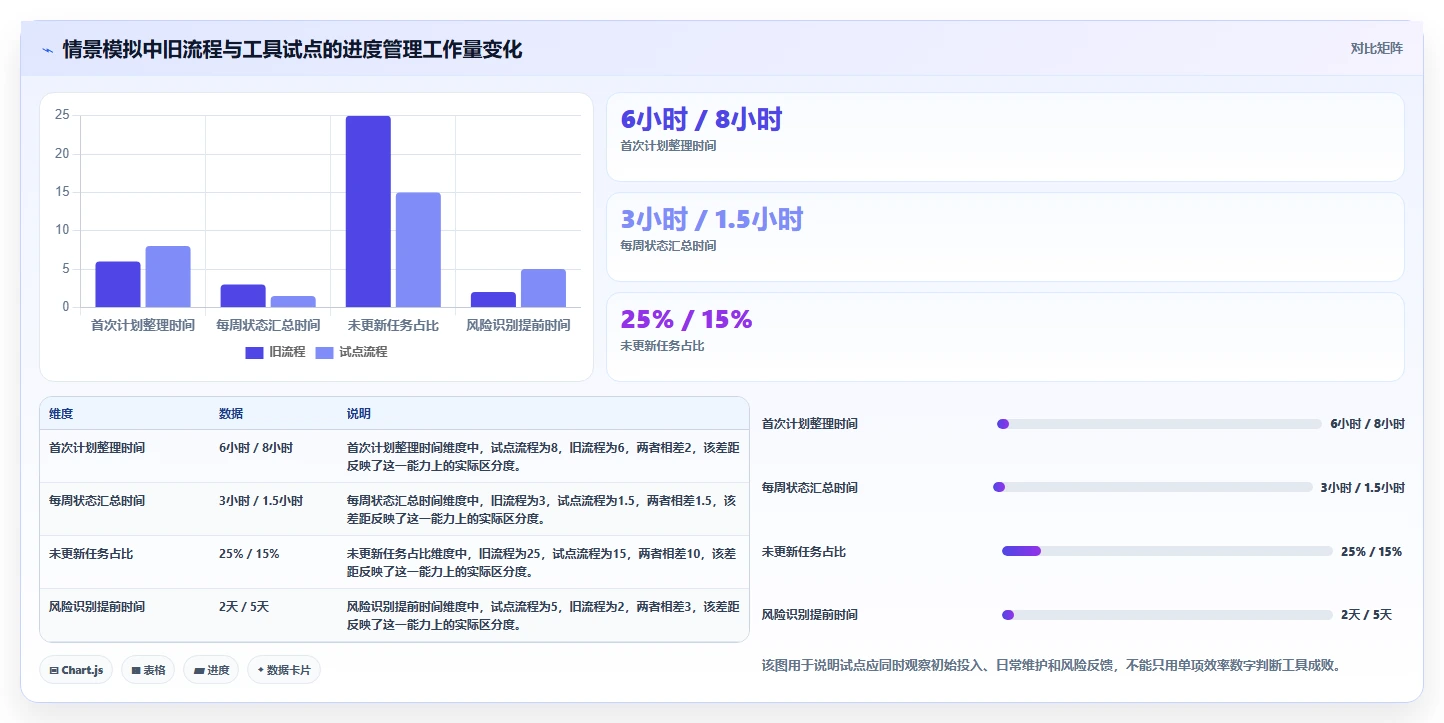1444x723 pixels.
Task: Click the 首次计划整理时间 table row label
Action: click(x=97, y=448)
